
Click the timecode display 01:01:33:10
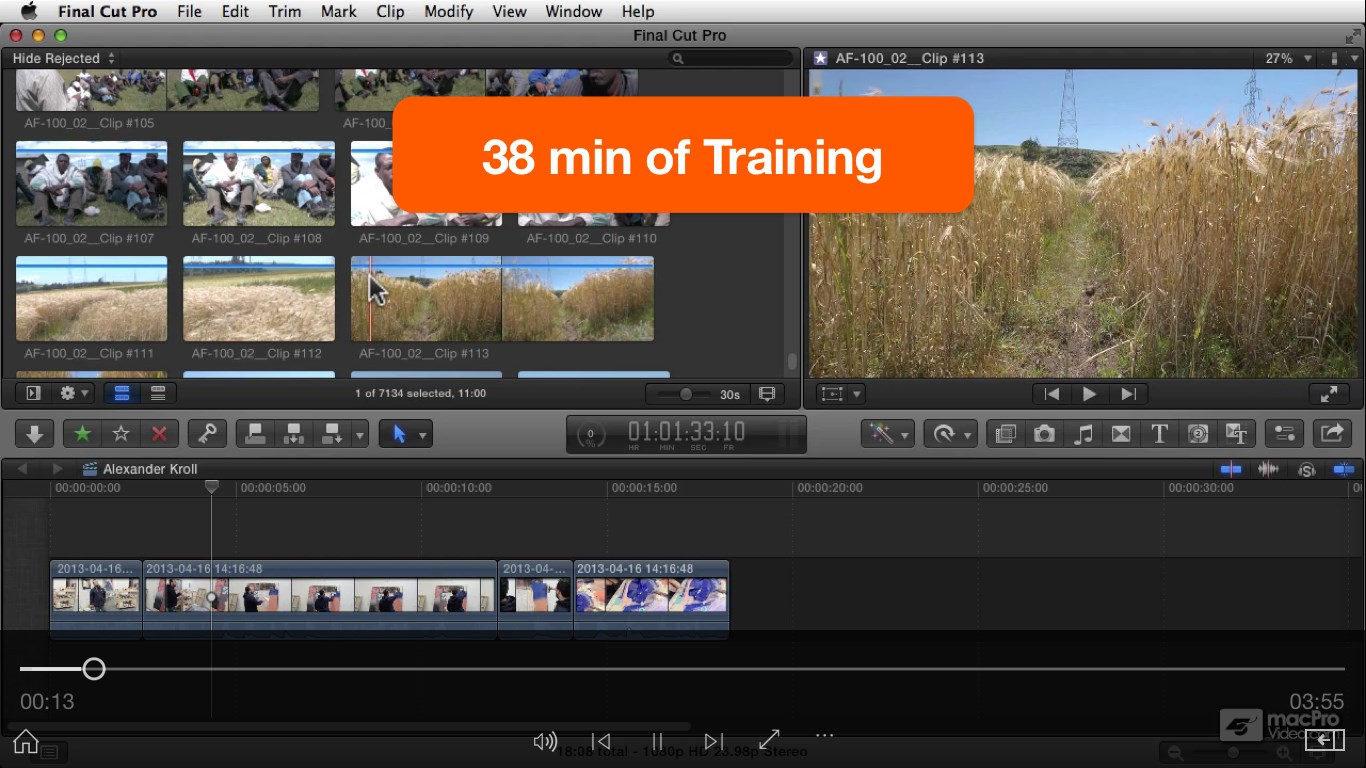pos(686,432)
